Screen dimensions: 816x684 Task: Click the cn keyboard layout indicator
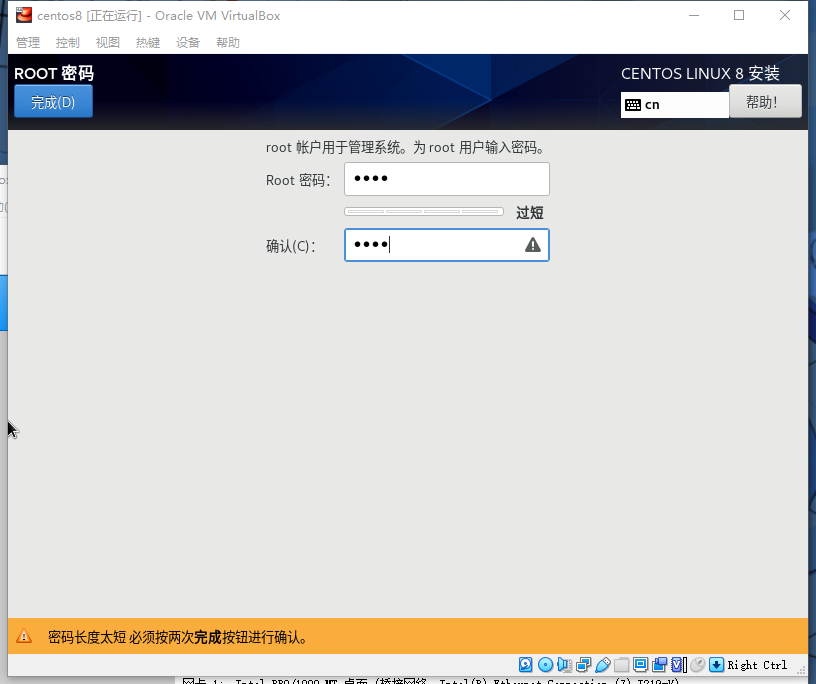coord(674,105)
